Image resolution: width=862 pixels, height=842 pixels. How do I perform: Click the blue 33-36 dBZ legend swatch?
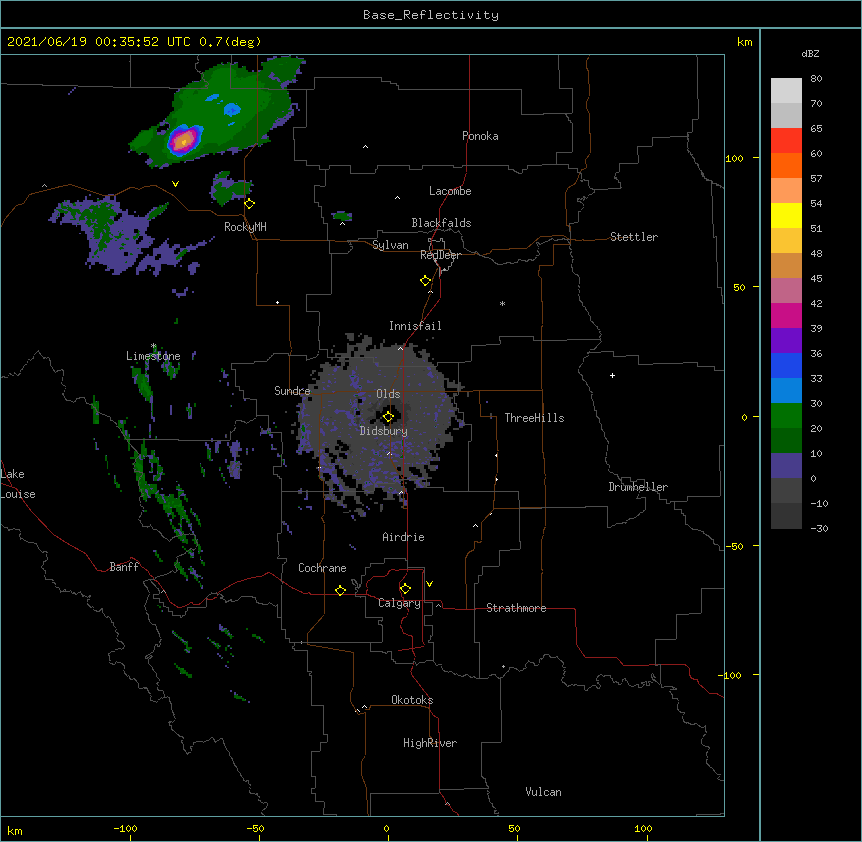tap(786, 365)
